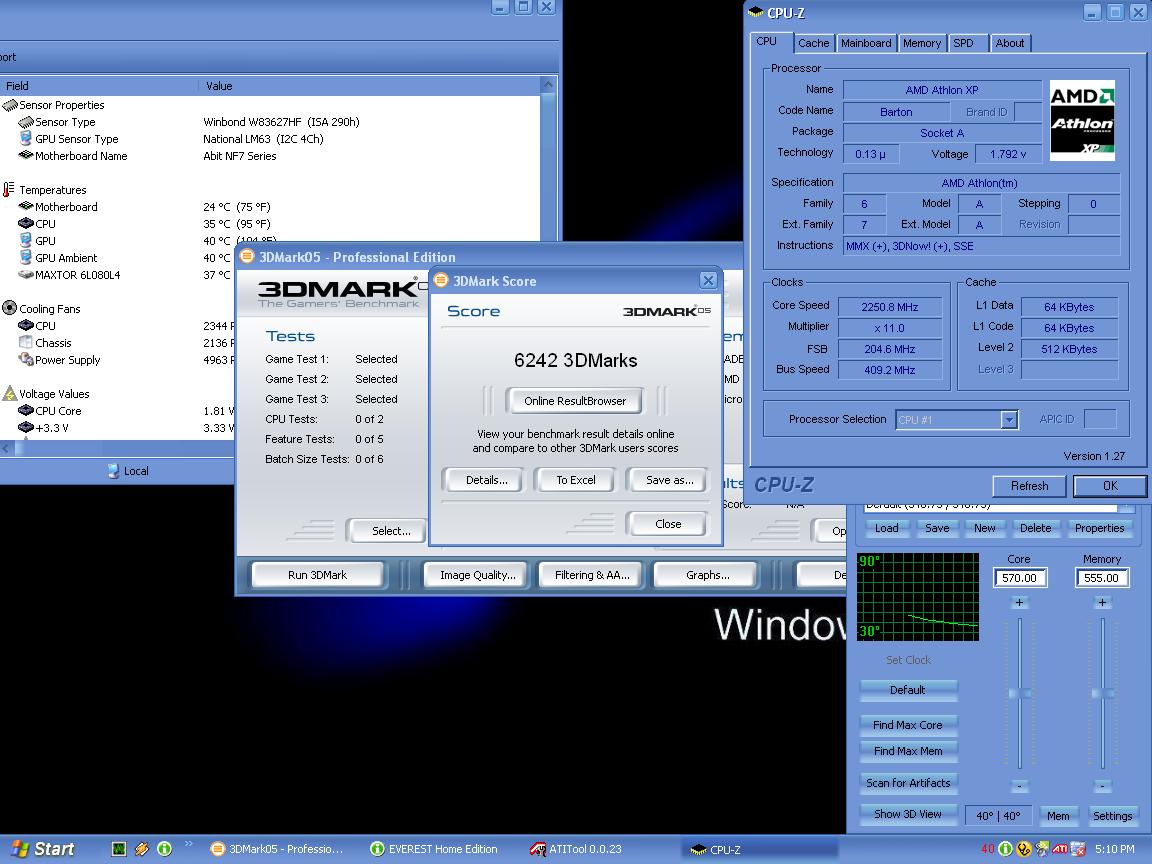The image size is (1152, 864).
Task: Click the green info quick launch icon
Action: point(165,849)
